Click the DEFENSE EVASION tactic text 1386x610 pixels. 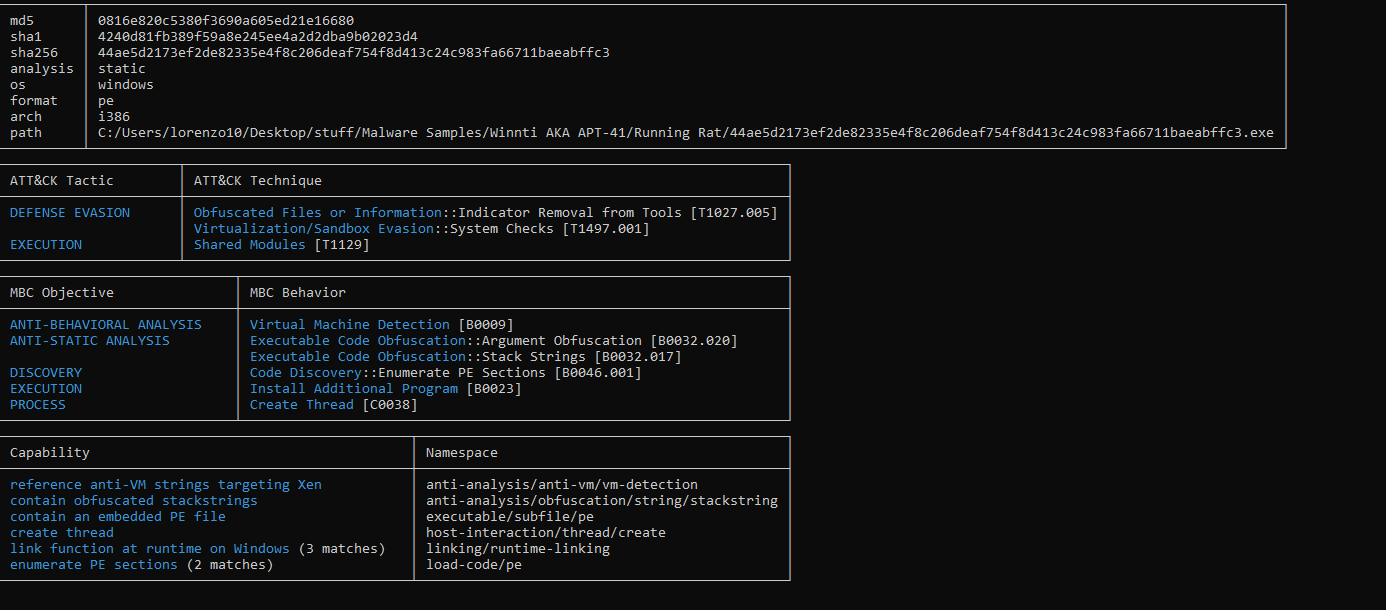click(70, 213)
